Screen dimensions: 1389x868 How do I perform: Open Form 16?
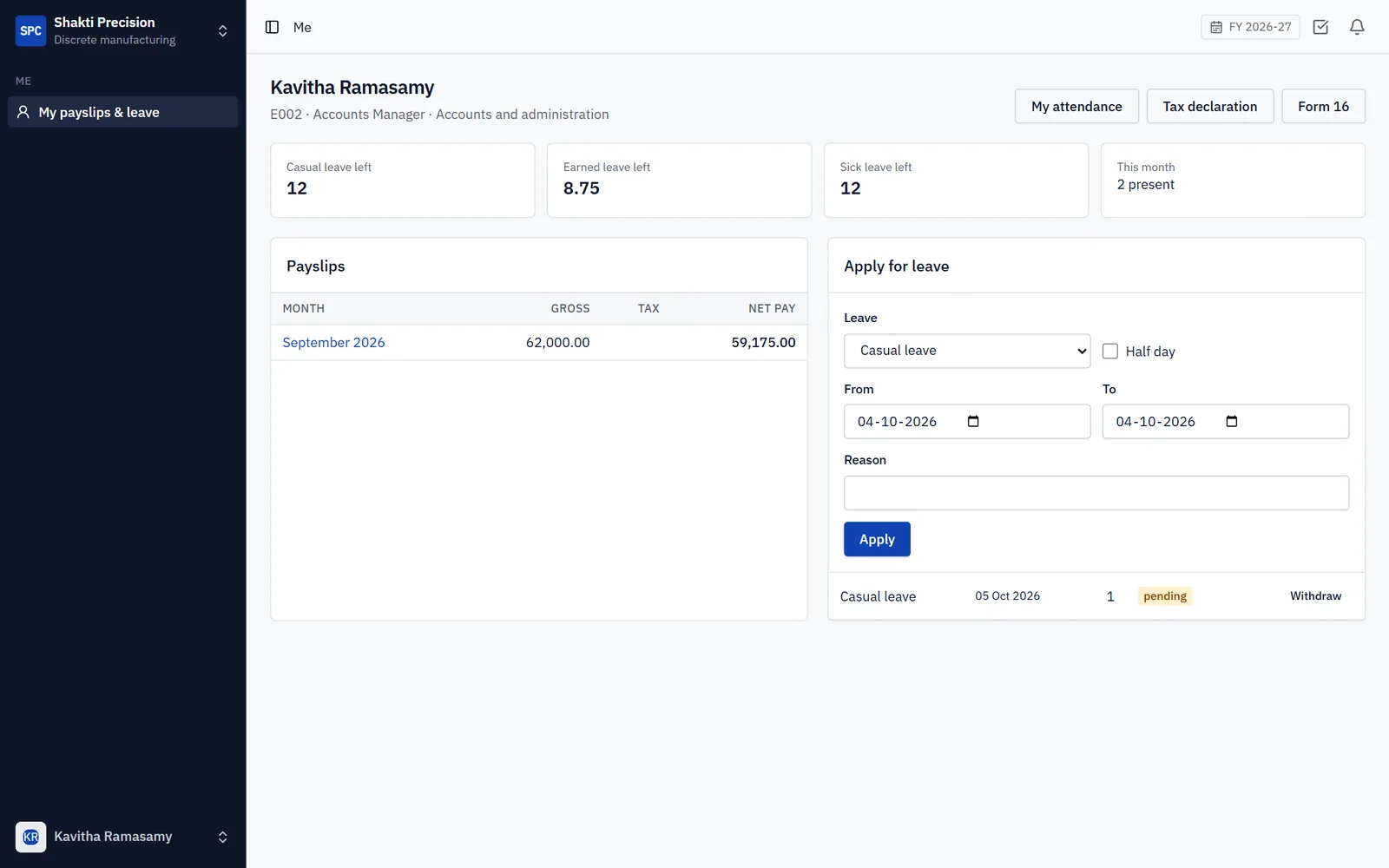coord(1323,106)
